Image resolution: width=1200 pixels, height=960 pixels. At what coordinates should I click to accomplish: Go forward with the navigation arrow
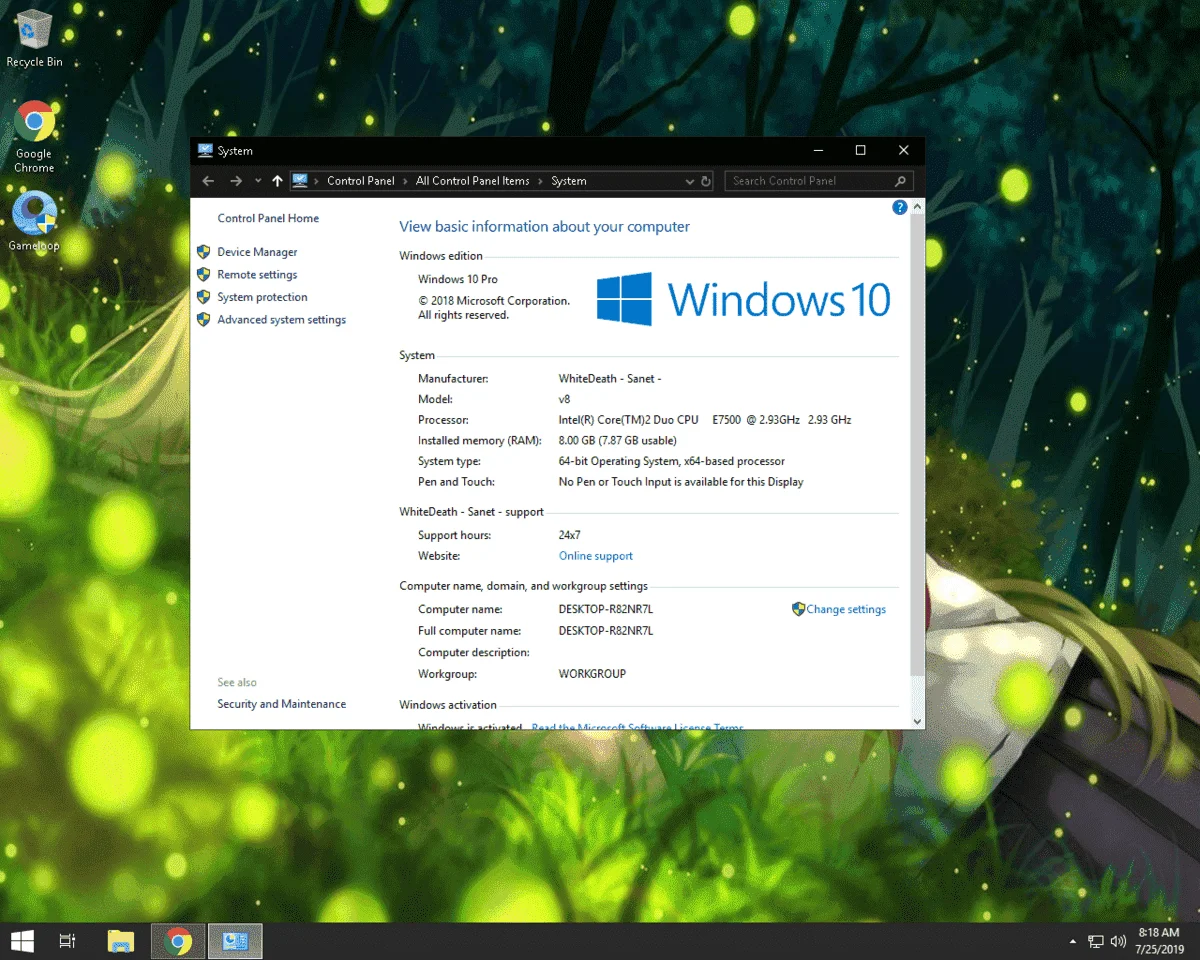coord(236,181)
